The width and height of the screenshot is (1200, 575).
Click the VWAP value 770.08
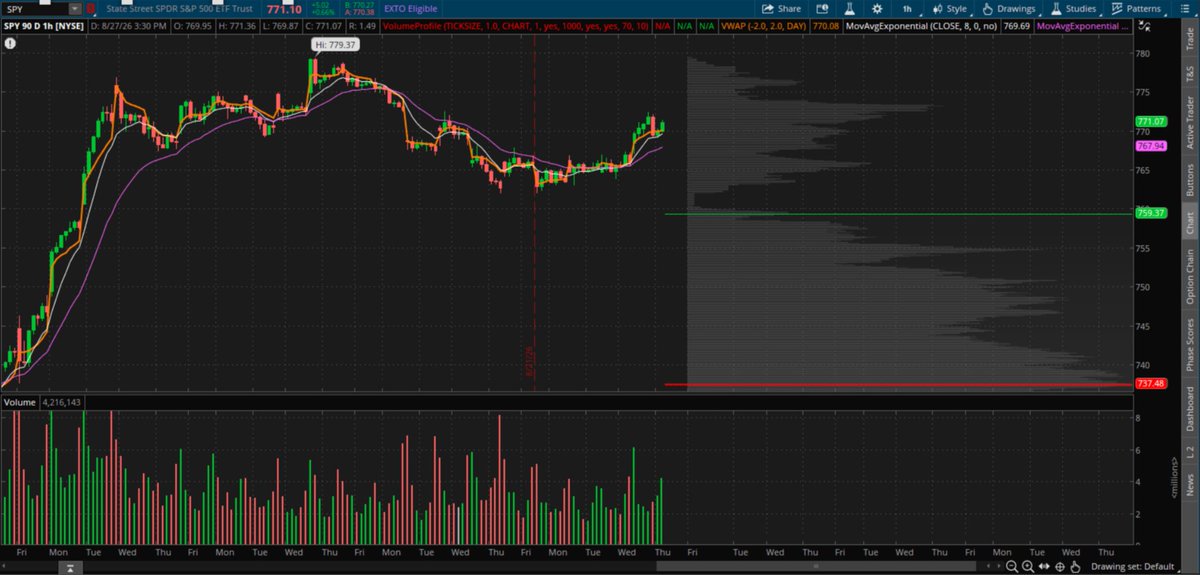(827, 26)
